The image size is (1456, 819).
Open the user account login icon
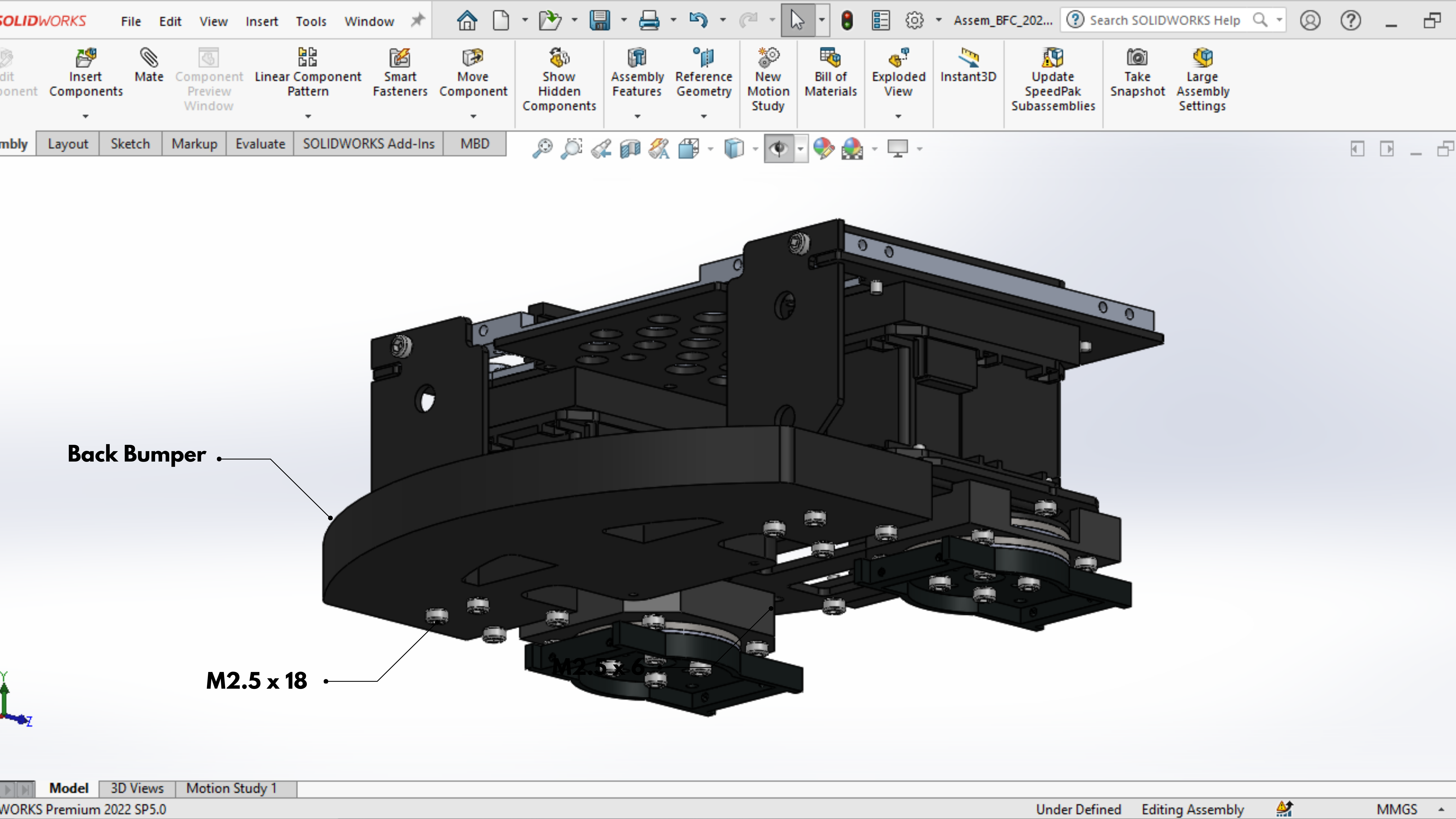coord(1310,21)
